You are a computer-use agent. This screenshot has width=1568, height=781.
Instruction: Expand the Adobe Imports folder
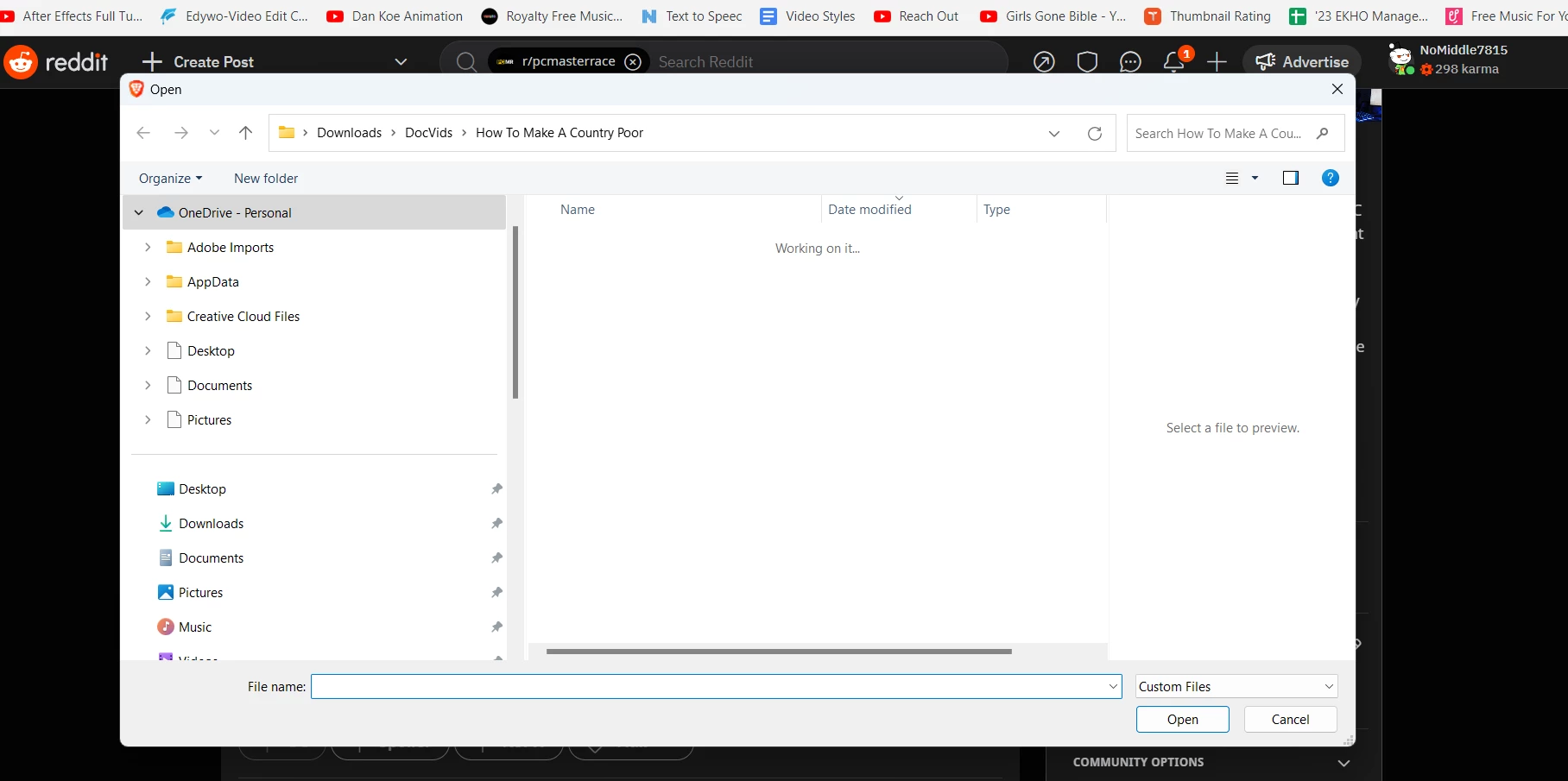[x=148, y=248]
